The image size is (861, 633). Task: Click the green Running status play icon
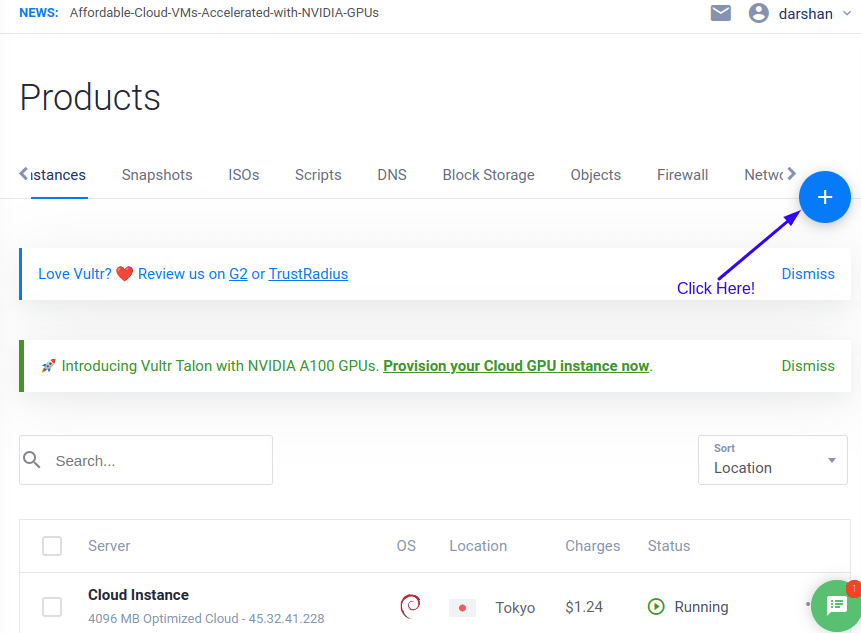[x=656, y=607]
